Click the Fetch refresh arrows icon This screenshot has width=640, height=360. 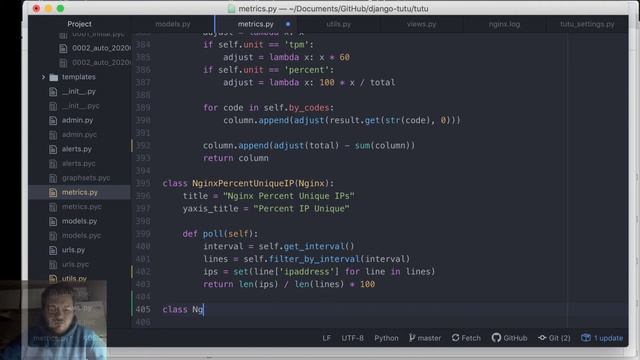click(456, 338)
